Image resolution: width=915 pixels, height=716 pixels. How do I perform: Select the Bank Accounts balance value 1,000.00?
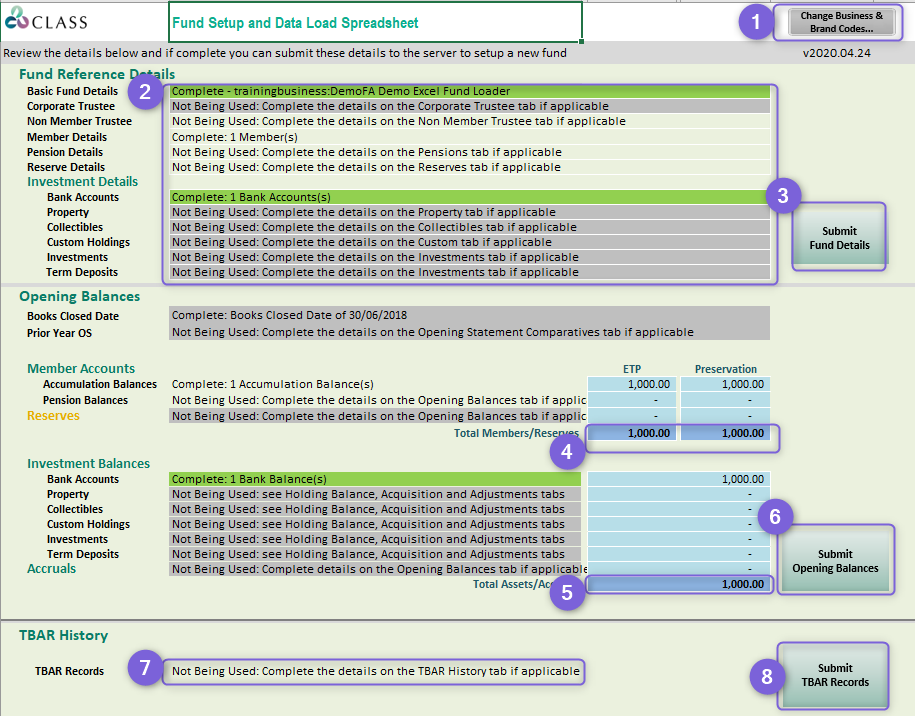tap(679, 479)
